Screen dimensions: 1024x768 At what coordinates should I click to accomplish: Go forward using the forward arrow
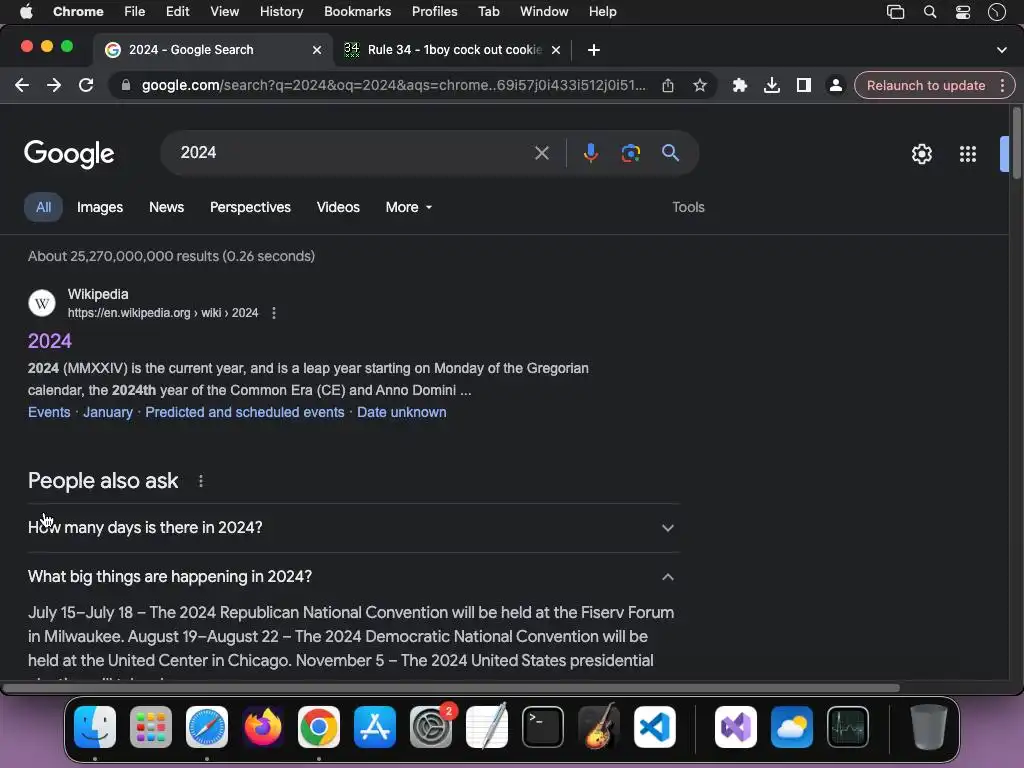pos(54,86)
